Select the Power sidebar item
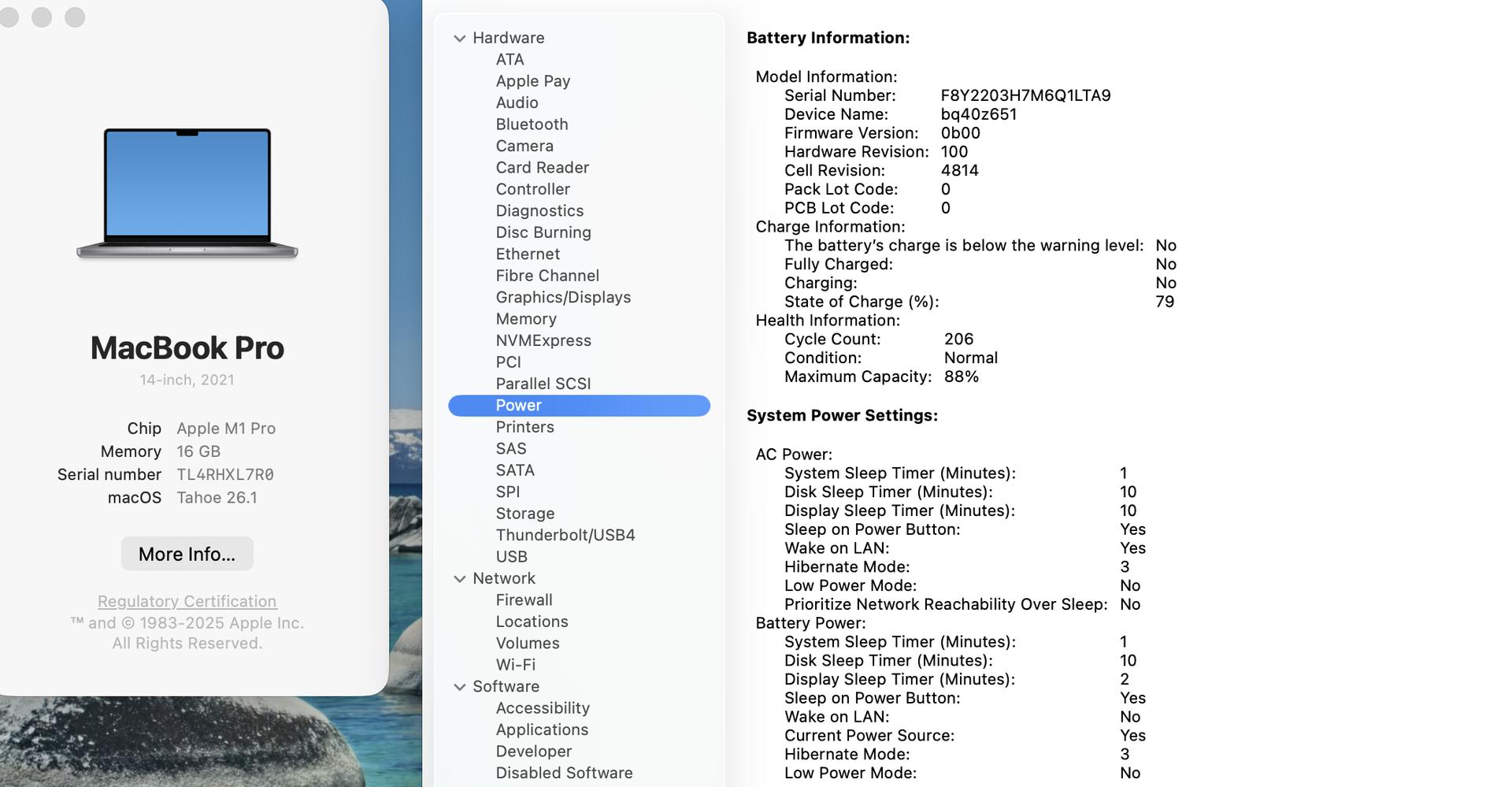 (518, 406)
